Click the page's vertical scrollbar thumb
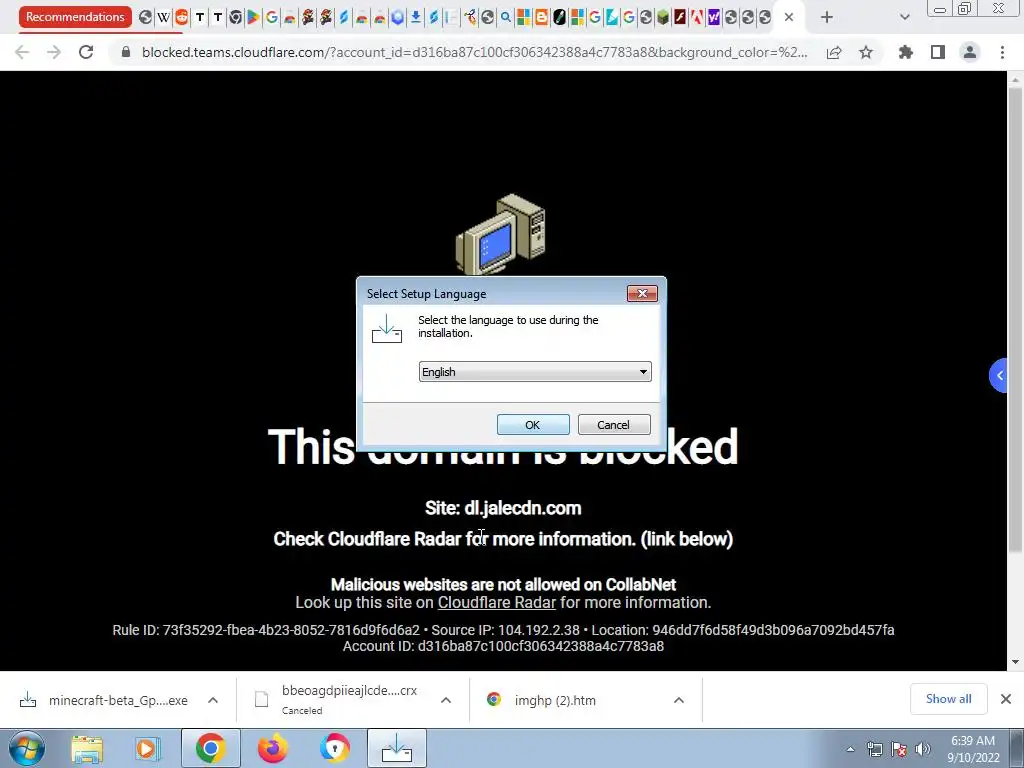1024x768 pixels. 1015,320
